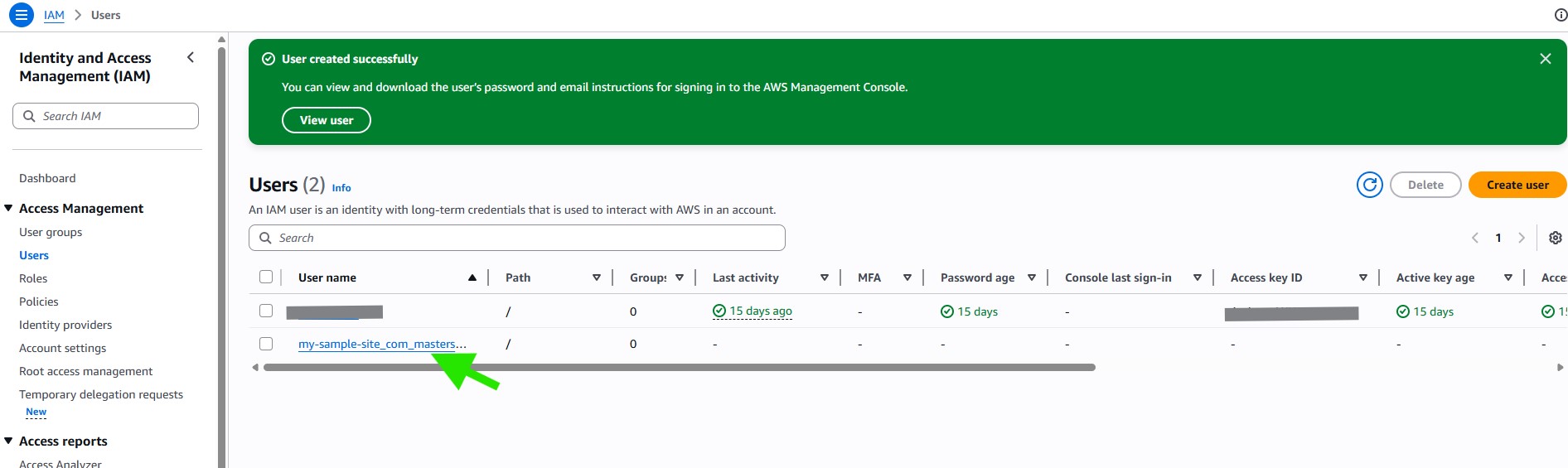1568x468 pixels.
Task: Go to previous page chevron in pagination
Action: point(1475,238)
